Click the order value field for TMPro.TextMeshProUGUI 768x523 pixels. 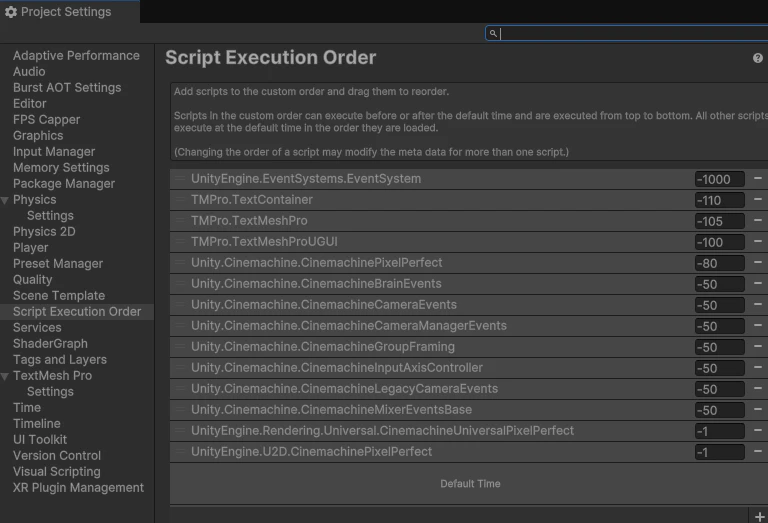[720, 242]
